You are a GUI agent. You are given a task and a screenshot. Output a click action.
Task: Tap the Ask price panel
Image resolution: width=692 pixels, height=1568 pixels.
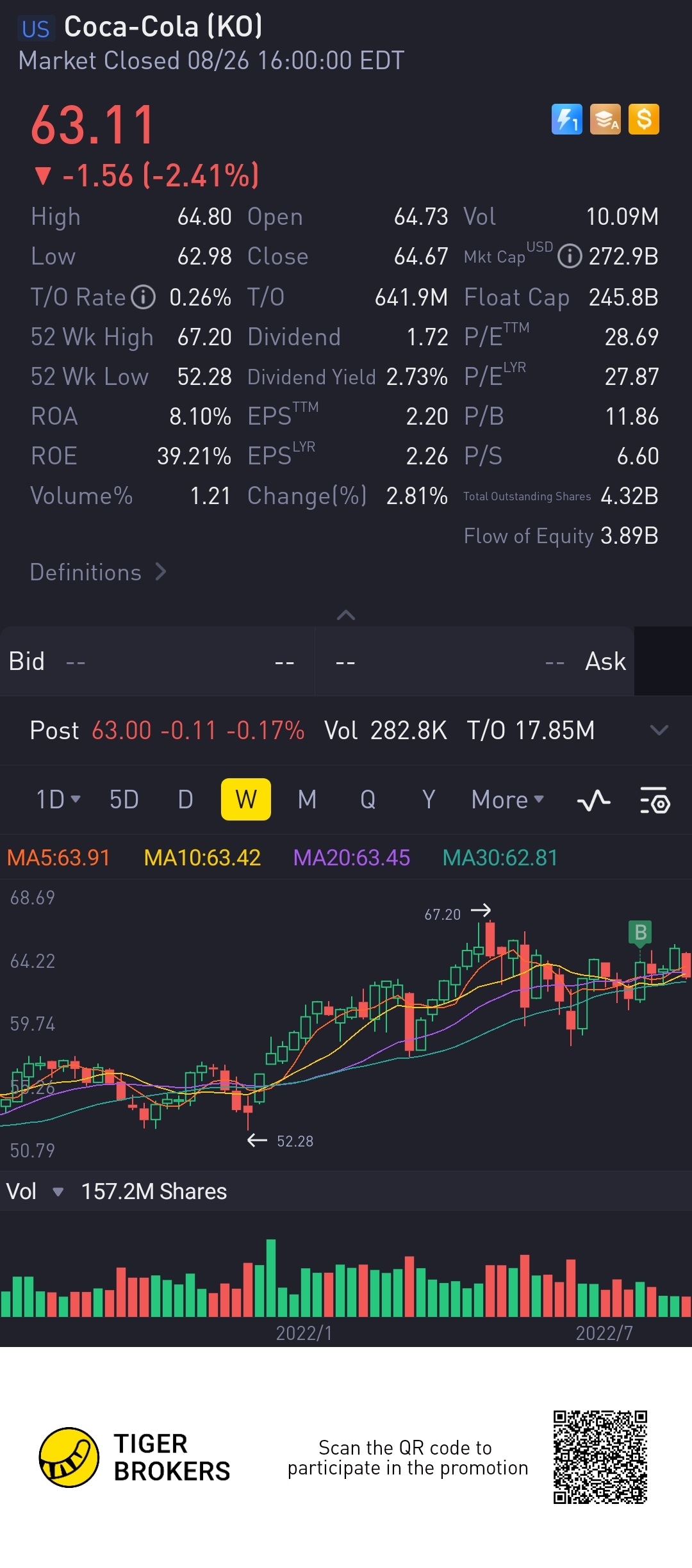[x=475, y=662]
